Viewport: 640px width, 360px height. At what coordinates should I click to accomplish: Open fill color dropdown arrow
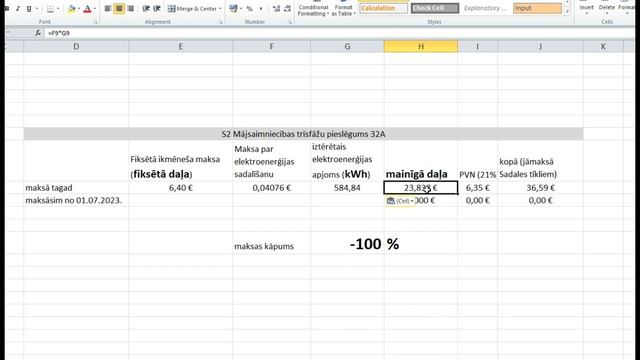tap(79, 9)
